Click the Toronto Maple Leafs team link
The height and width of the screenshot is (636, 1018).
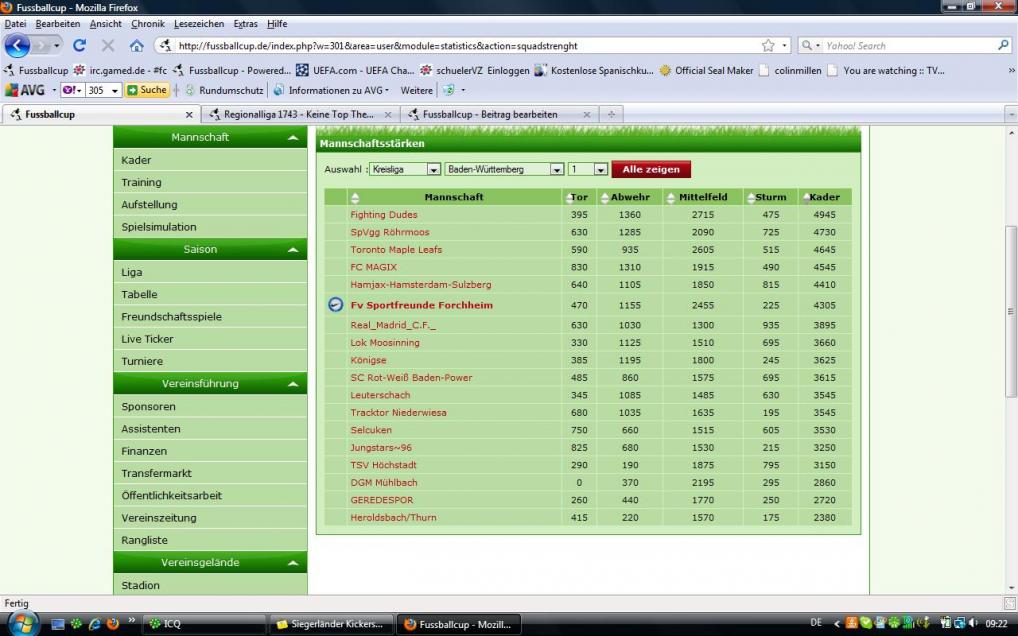pyautogui.click(x=396, y=250)
